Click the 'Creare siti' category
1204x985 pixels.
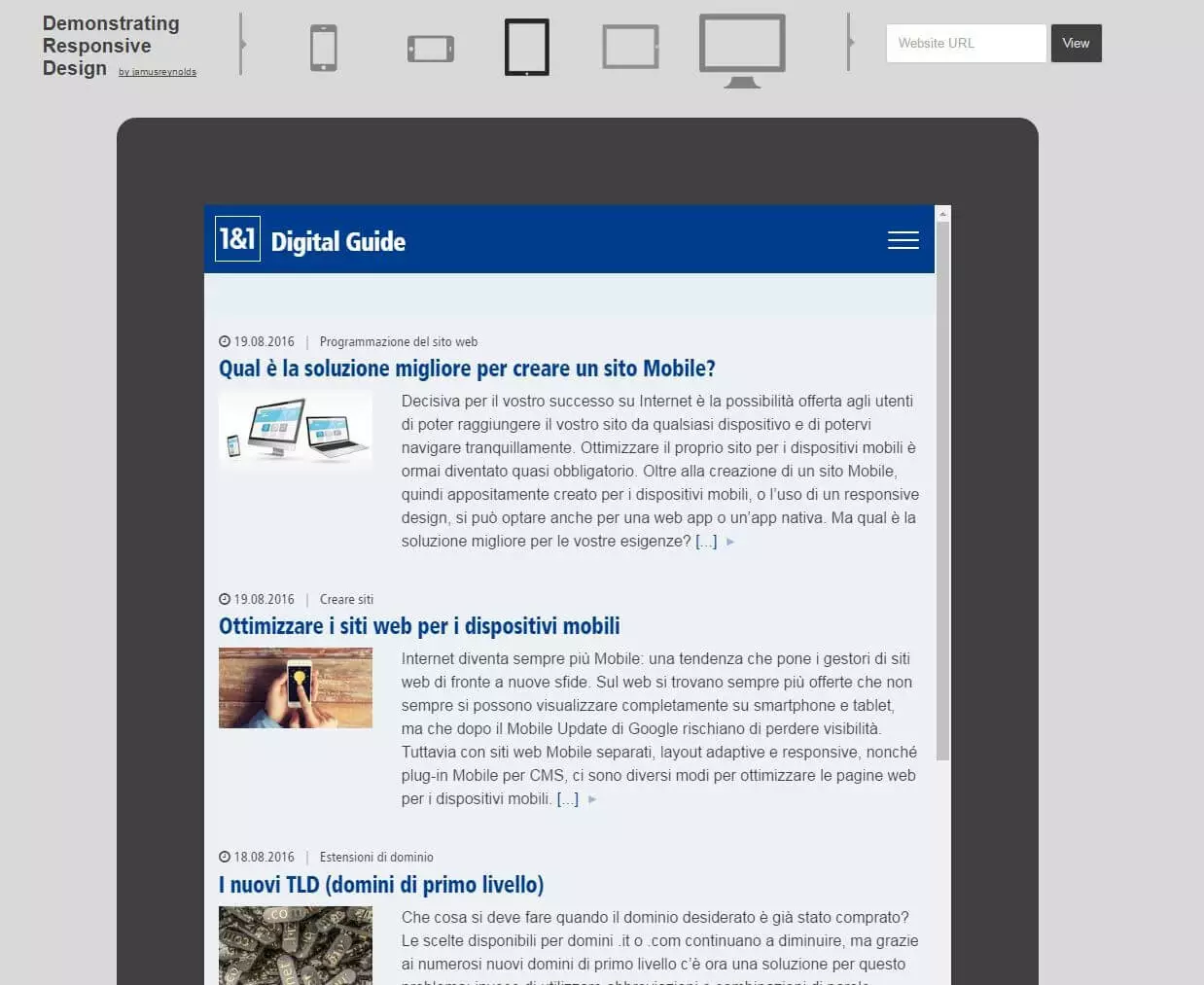(346, 599)
